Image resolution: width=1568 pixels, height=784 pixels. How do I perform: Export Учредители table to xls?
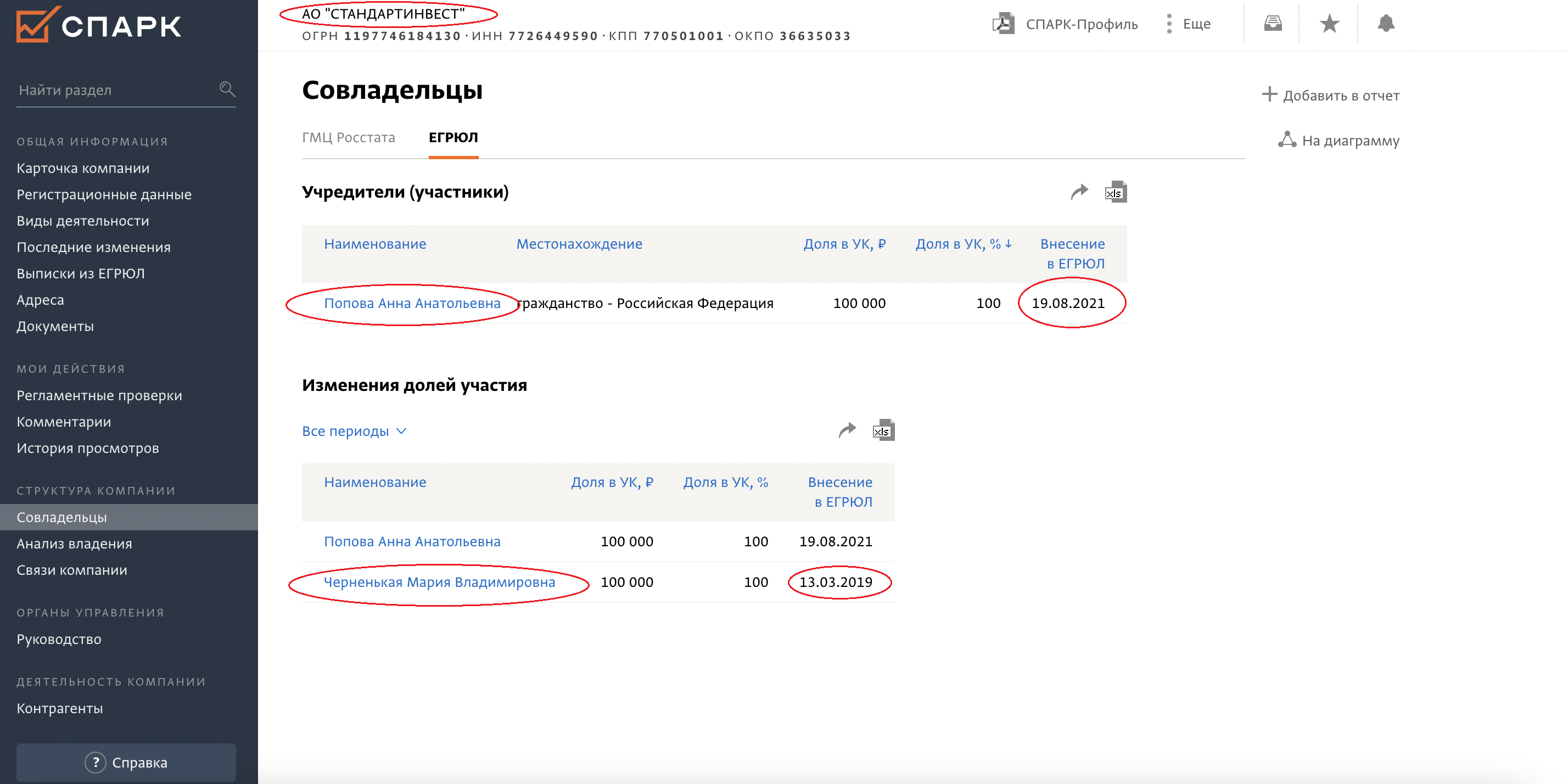(x=1116, y=192)
